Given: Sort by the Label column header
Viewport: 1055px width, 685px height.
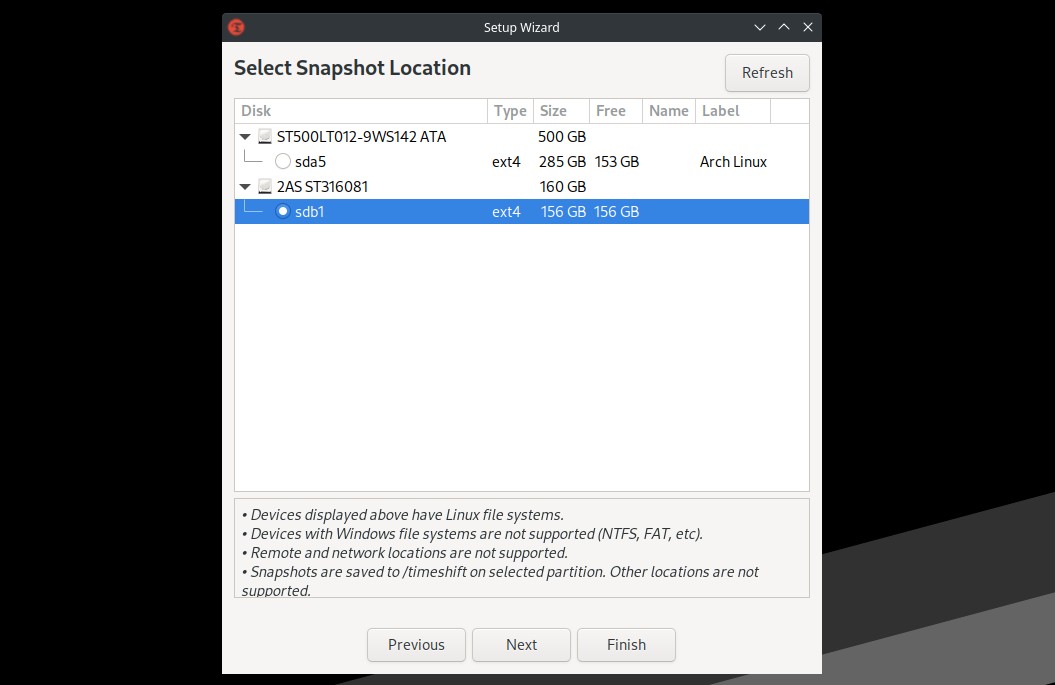Looking at the screenshot, I should 733,111.
